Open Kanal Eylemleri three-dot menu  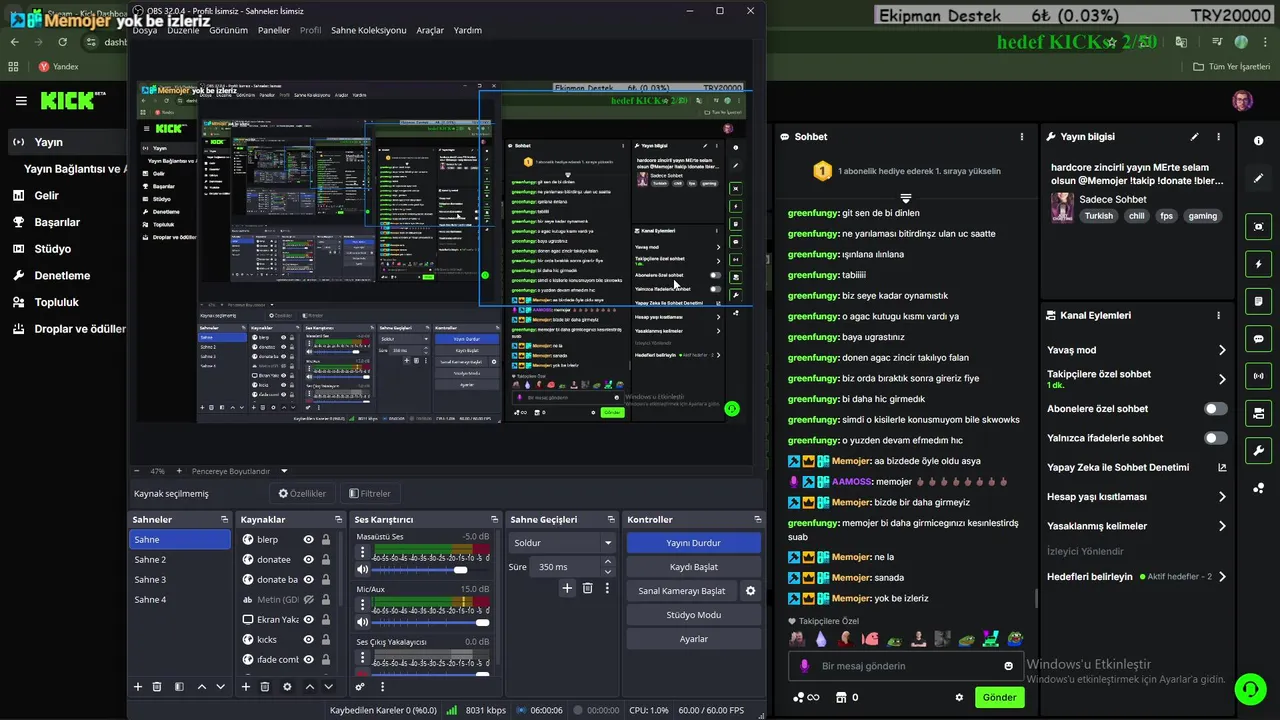(x=1218, y=315)
